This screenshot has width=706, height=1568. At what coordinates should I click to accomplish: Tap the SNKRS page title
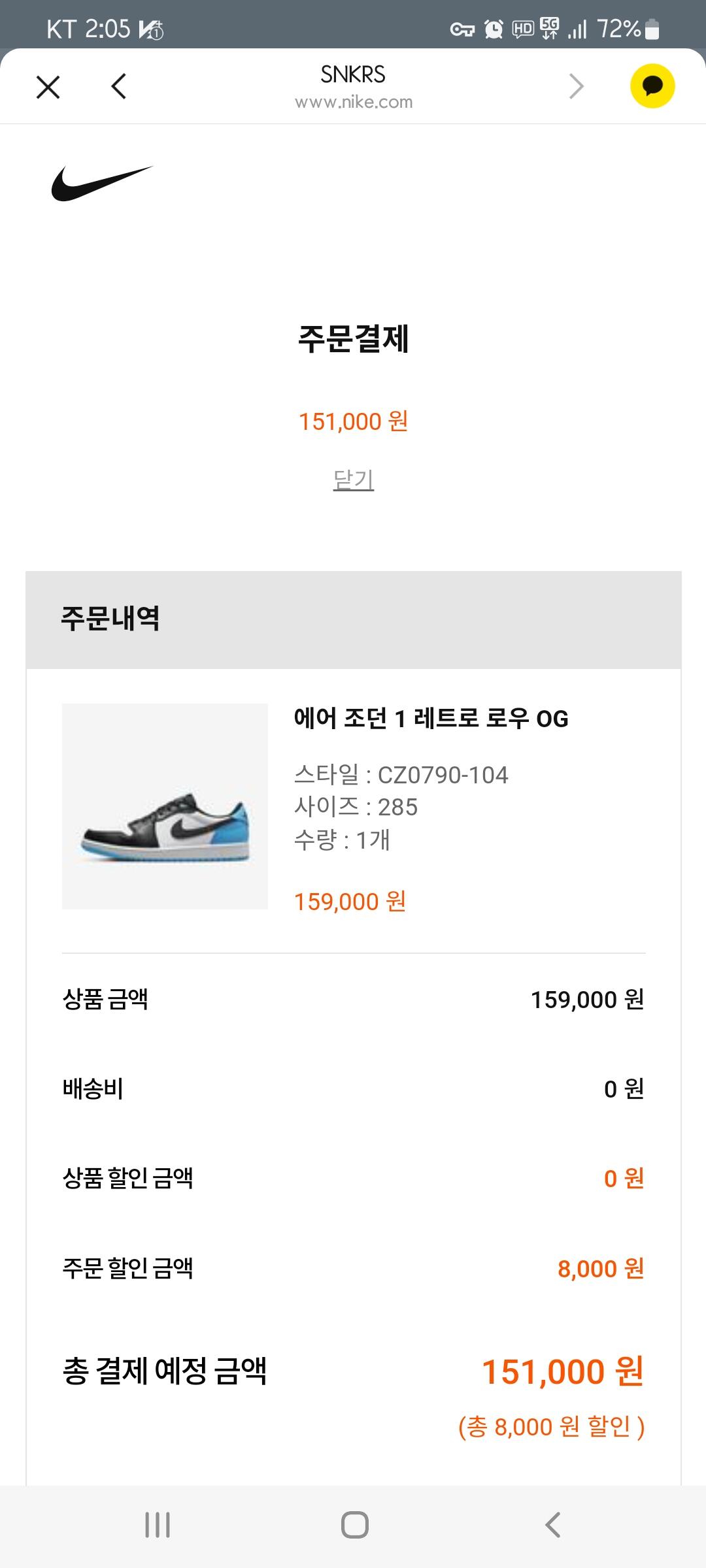tap(353, 74)
